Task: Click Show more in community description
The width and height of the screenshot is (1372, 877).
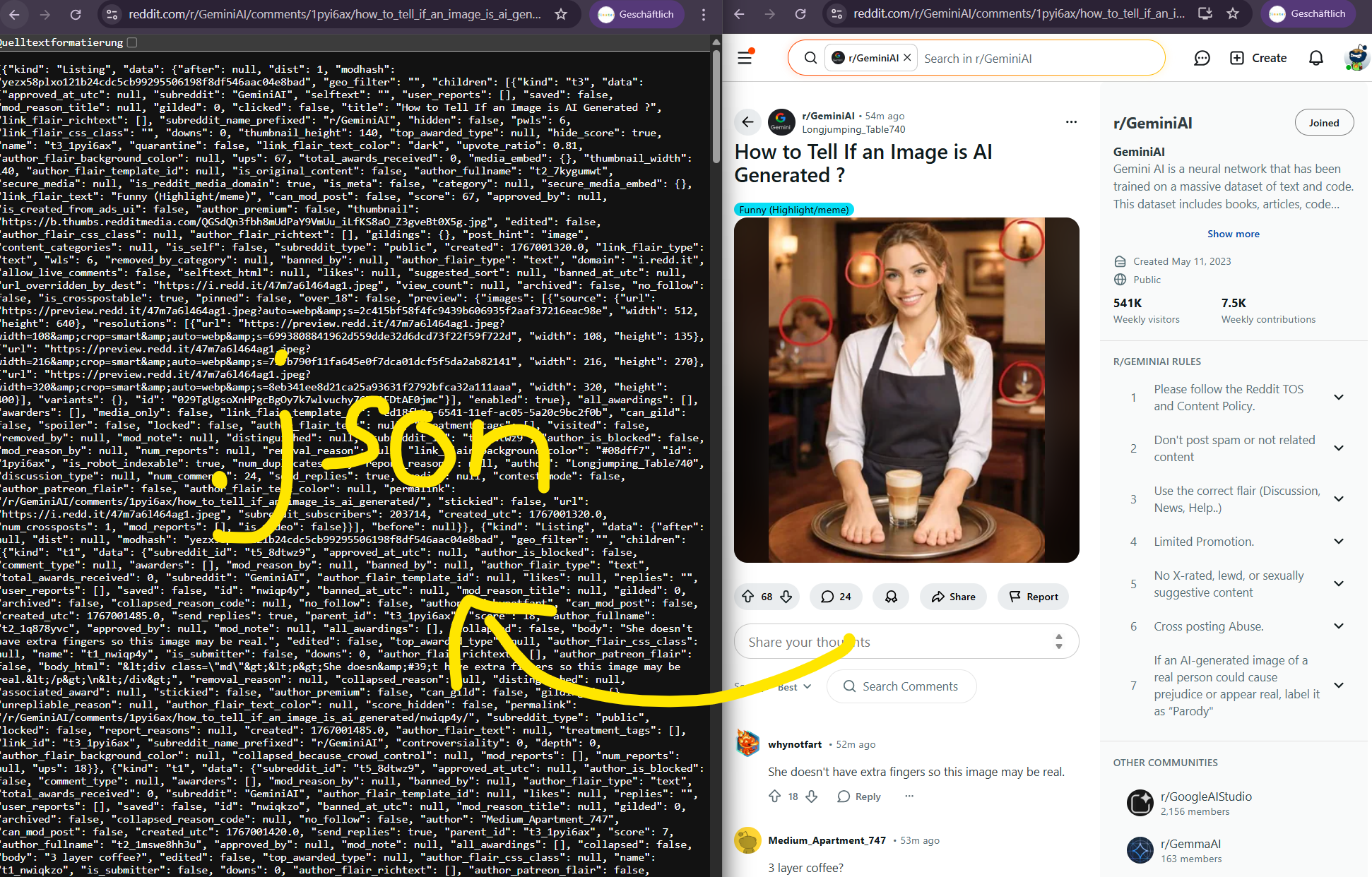Action: tap(1233, 234)
